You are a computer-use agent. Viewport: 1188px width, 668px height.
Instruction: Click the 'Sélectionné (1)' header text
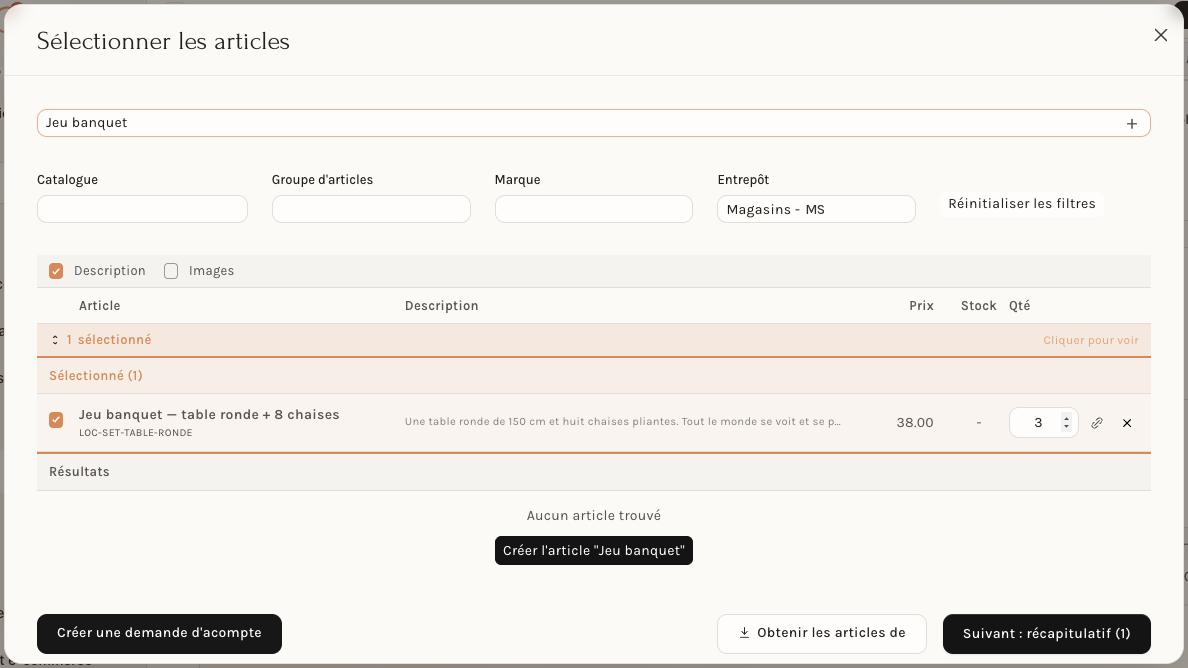(x=95, y=376)
